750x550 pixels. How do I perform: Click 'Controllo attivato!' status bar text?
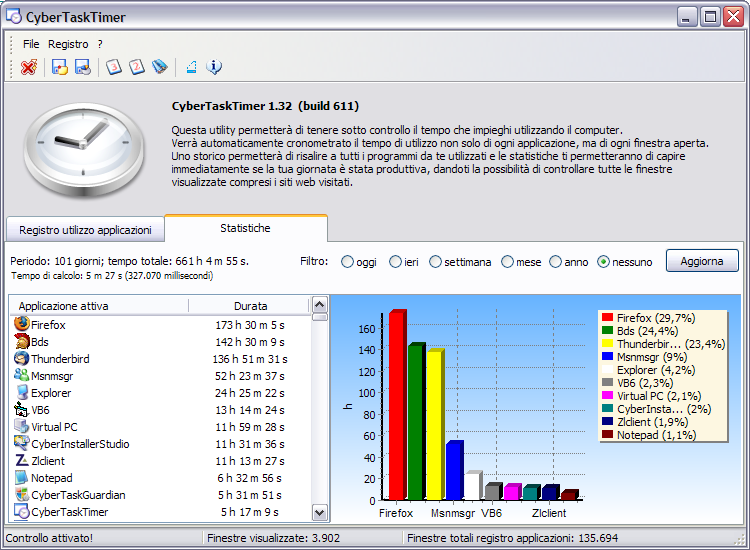[49, 538]
